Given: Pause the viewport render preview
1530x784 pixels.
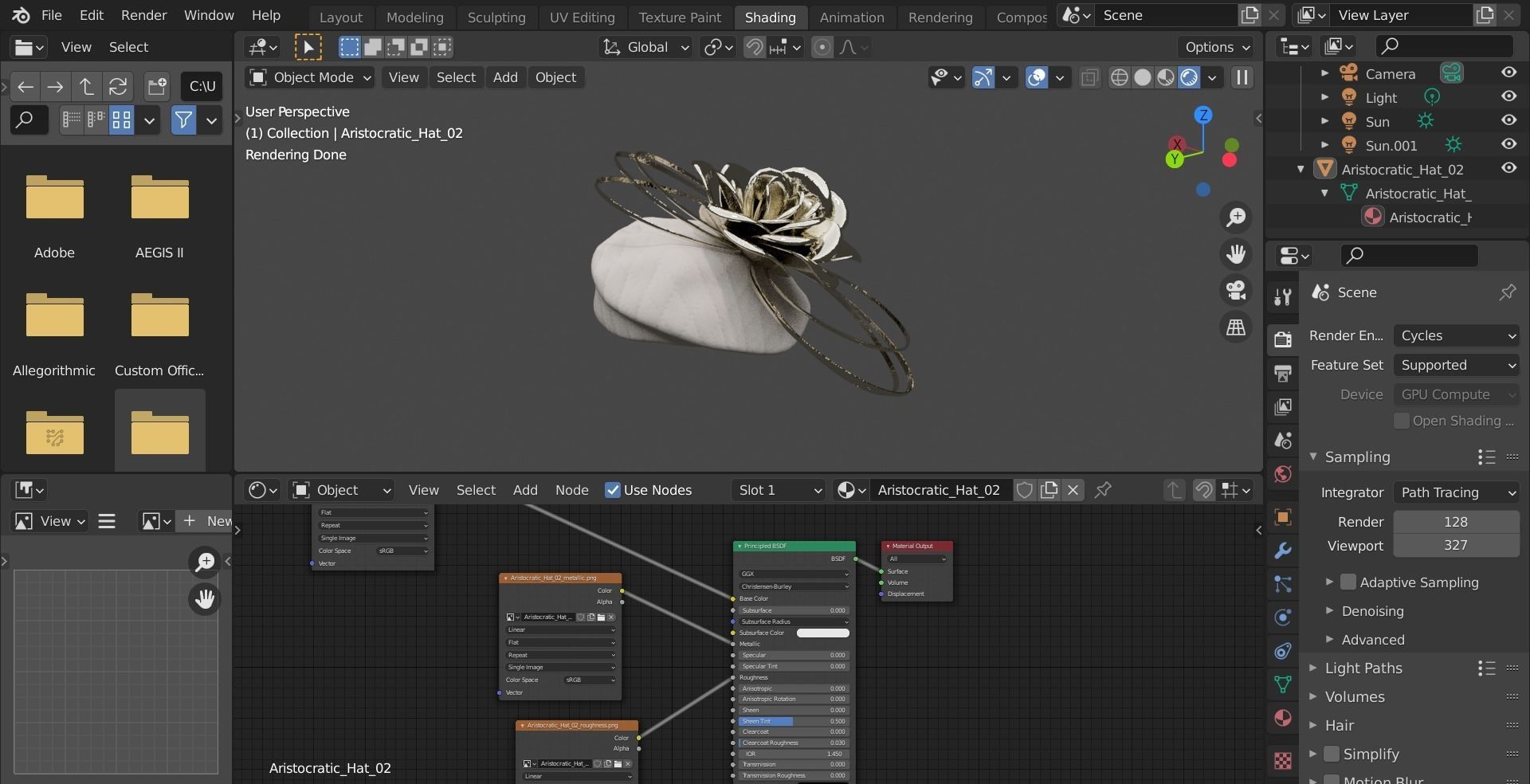Looking at the screenshot, I should (1242, 77).
